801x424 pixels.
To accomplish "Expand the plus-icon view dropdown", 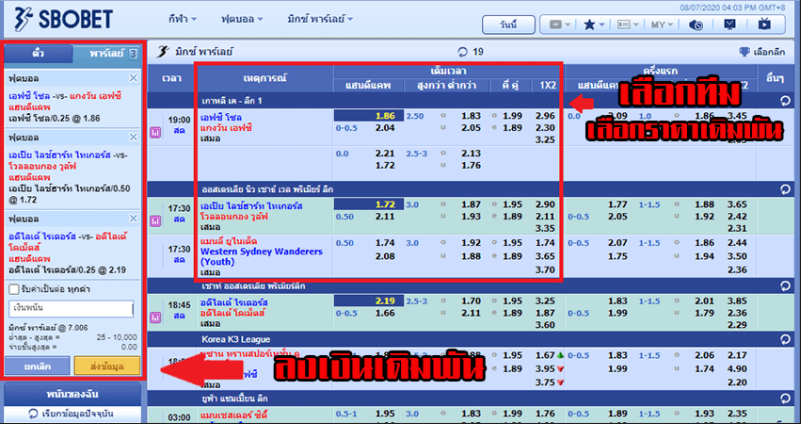I will point(560,25).
